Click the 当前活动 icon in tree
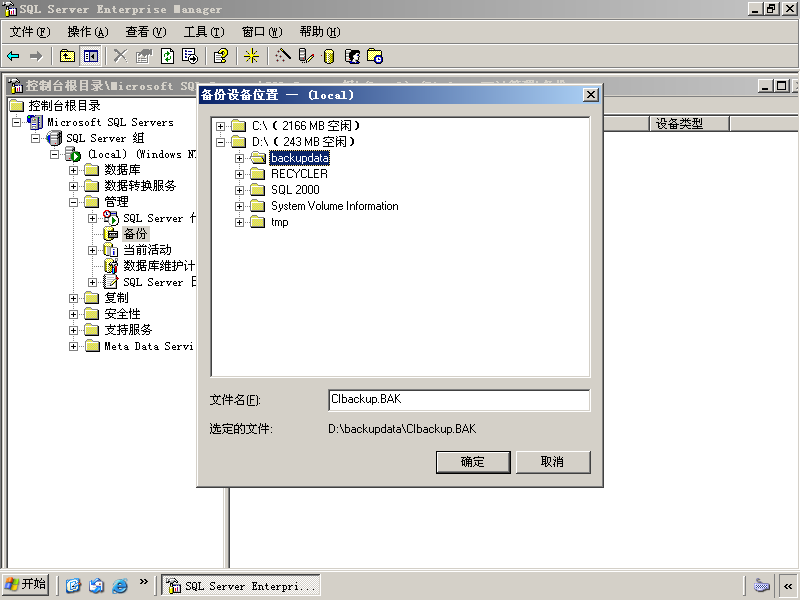800x600 pixels. [111, 250]
